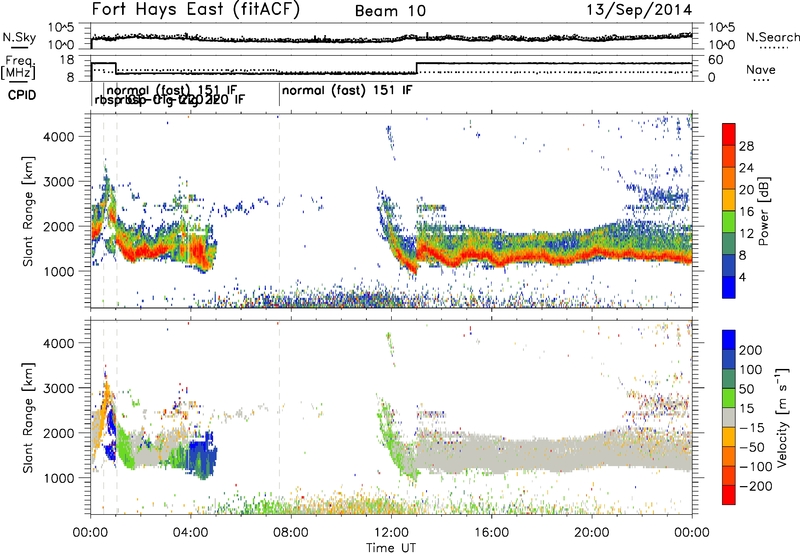800x554 pixels.
Task: Click the 'normal (fast) 151 IF' label beginning before 08:00
Action: tap(347, 91)
